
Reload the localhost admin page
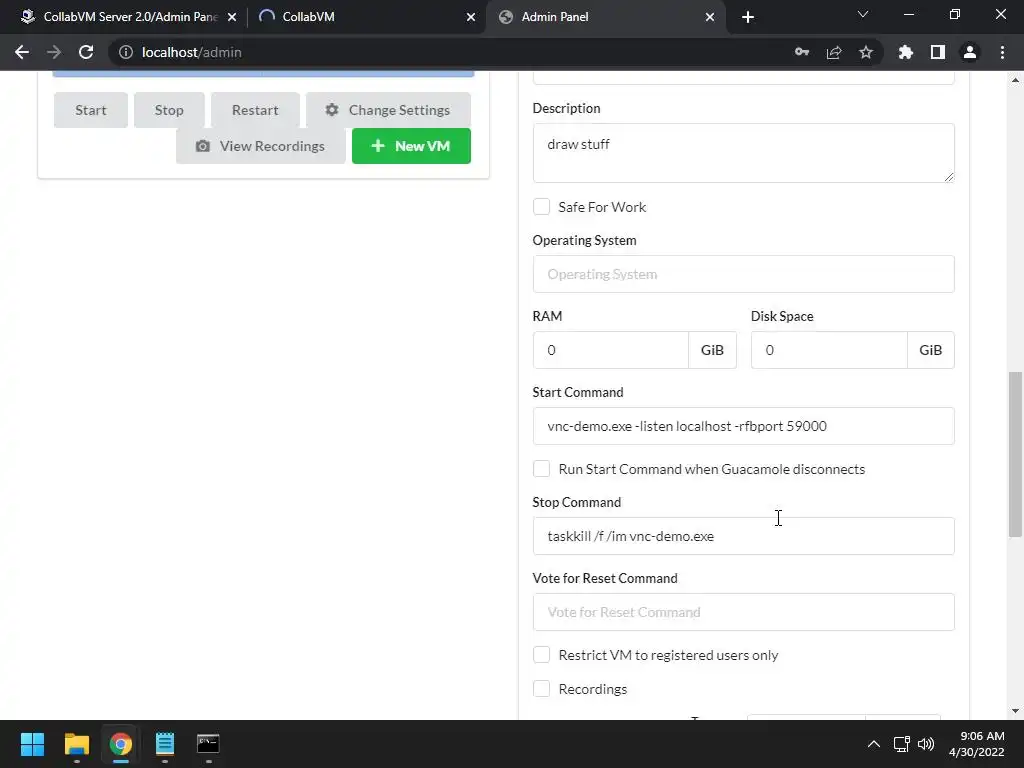[x=86, y=52]
